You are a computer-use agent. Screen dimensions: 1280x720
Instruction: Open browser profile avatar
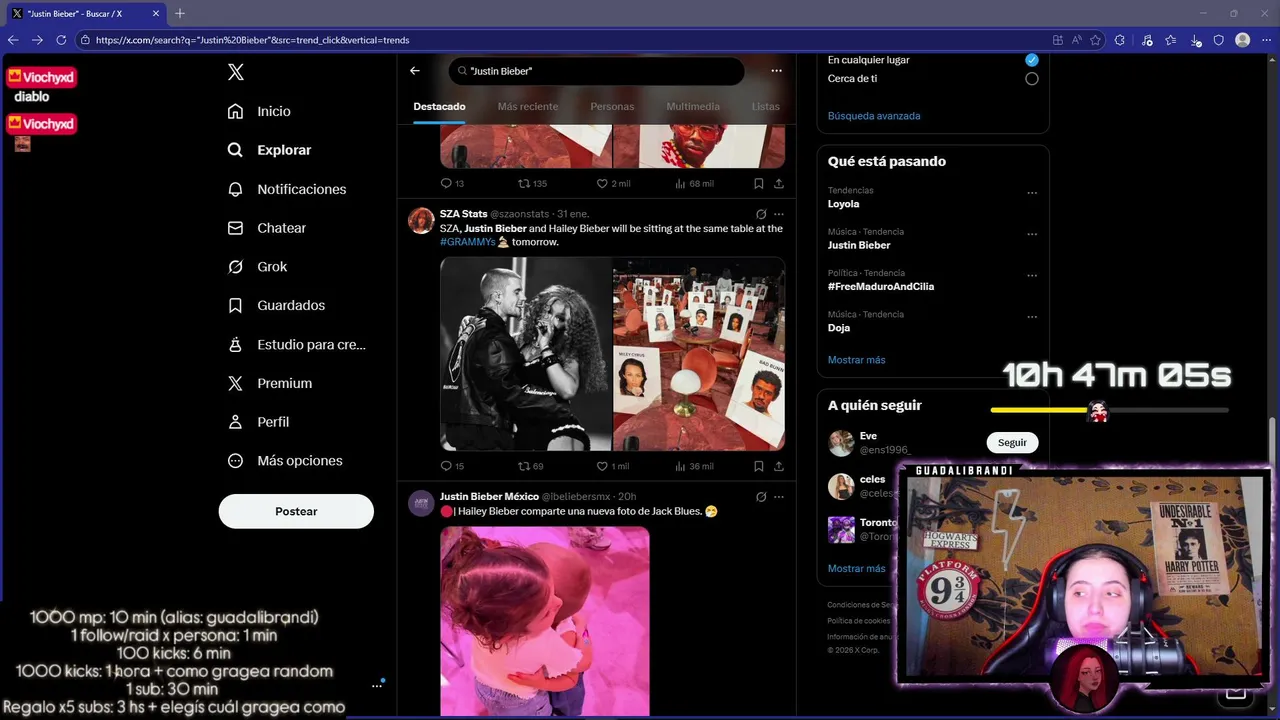click(1243, 40)
